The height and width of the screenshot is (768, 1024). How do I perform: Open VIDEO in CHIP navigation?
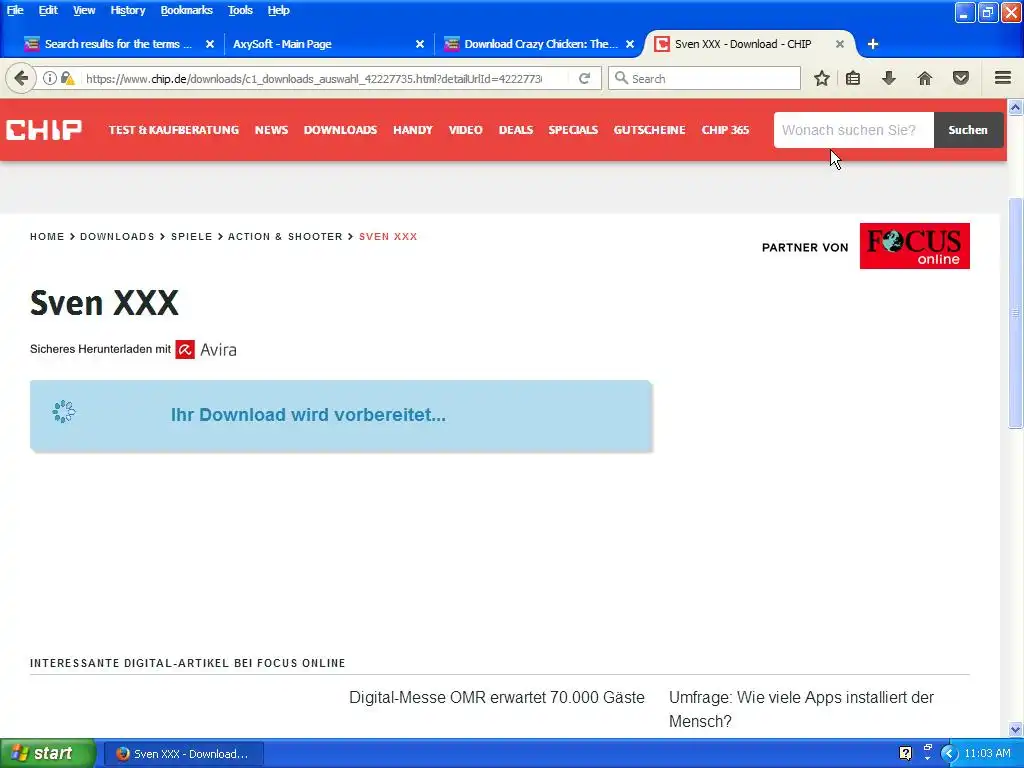click(x=466, y=130)
